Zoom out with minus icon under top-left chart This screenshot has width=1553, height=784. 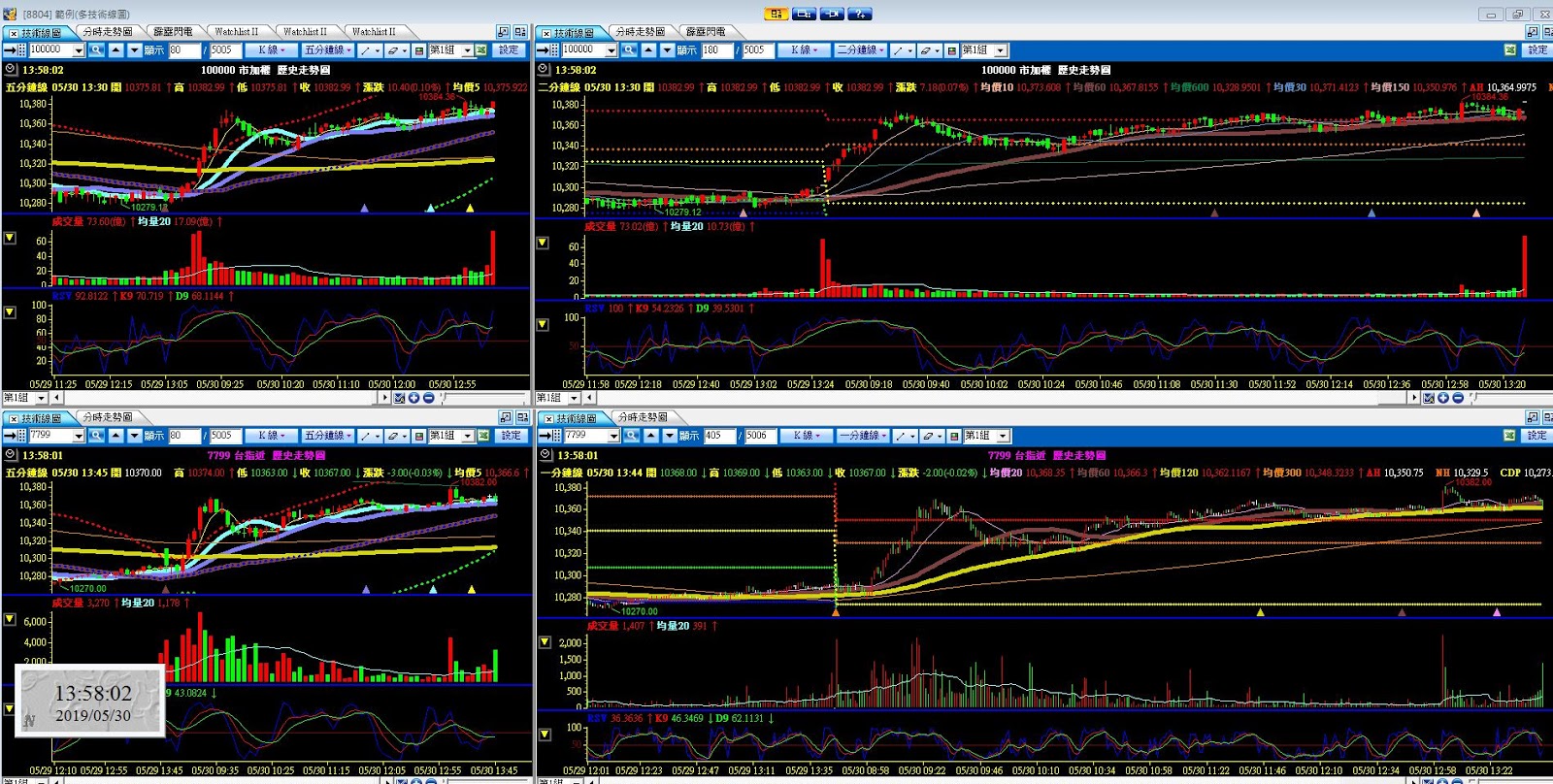coord(428,398)
